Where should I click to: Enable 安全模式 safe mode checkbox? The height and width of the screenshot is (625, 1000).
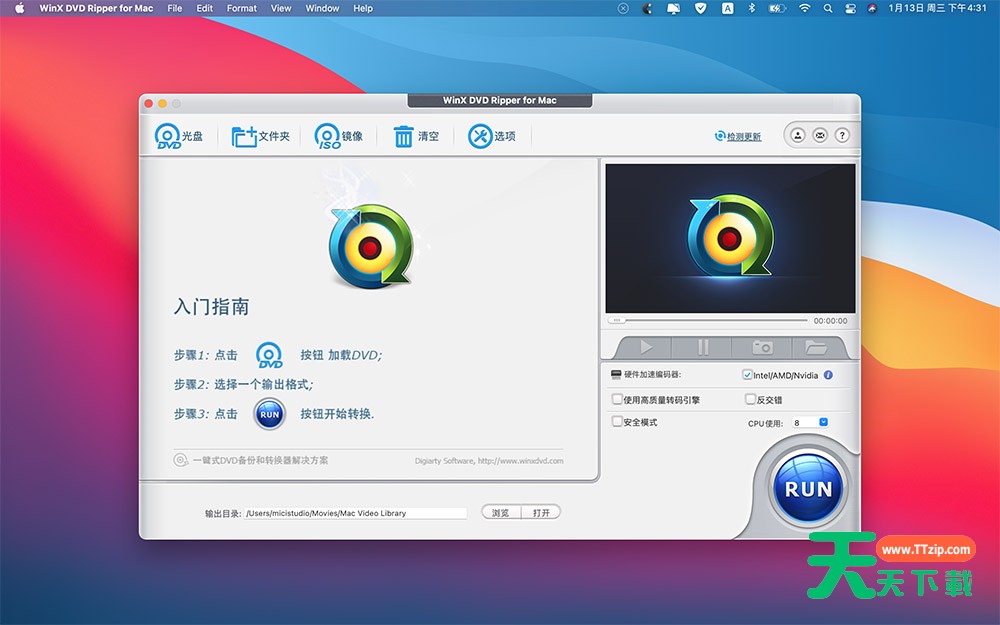(x=617, y=422)
